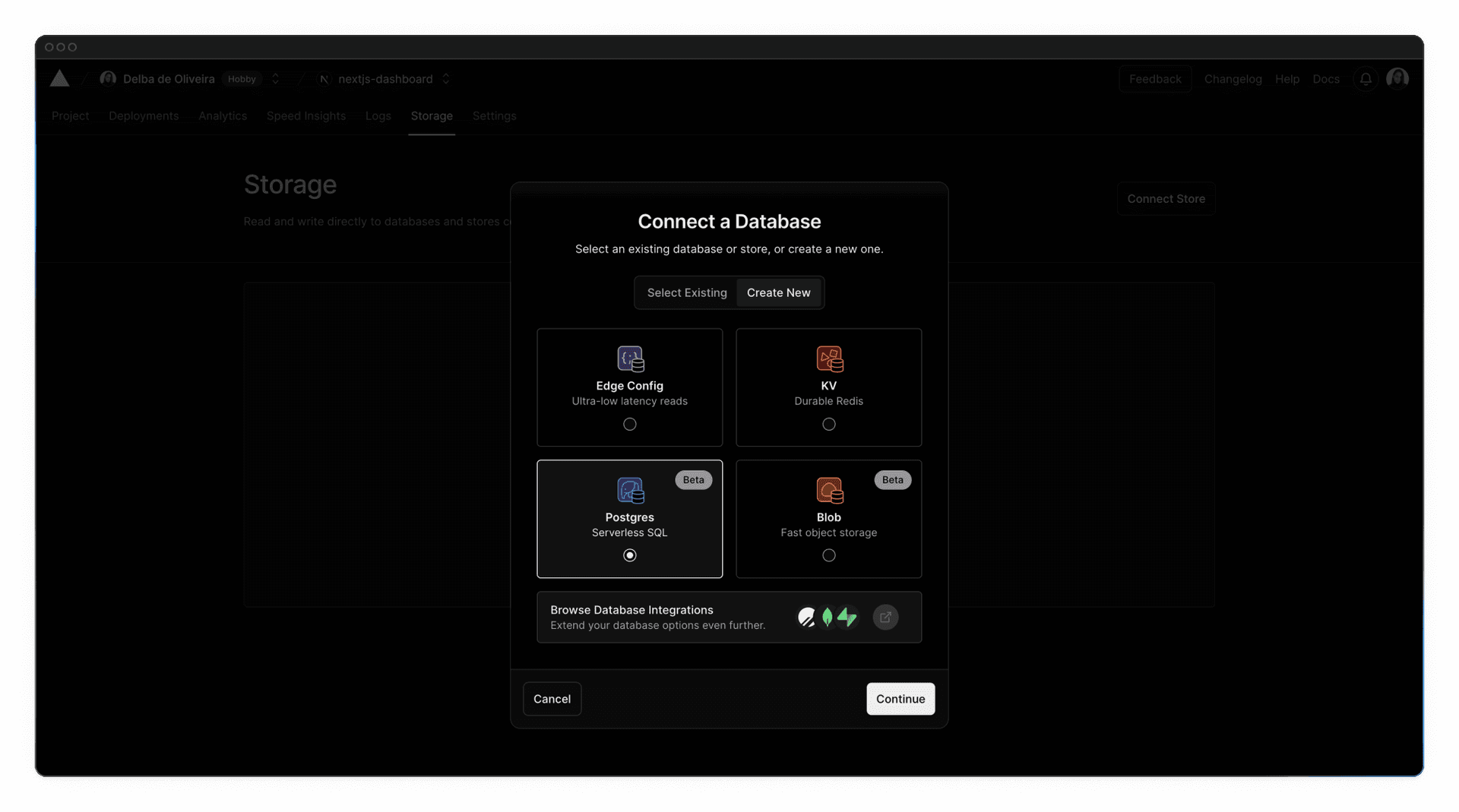Click the Continue button

pos(900,699)
